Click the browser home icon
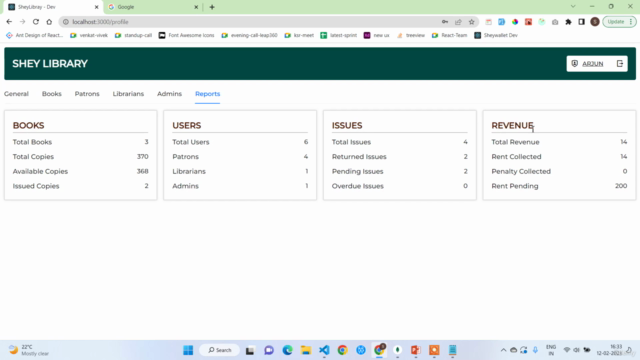Viewport: 640px width, 360px height. [x=49, y=22]
